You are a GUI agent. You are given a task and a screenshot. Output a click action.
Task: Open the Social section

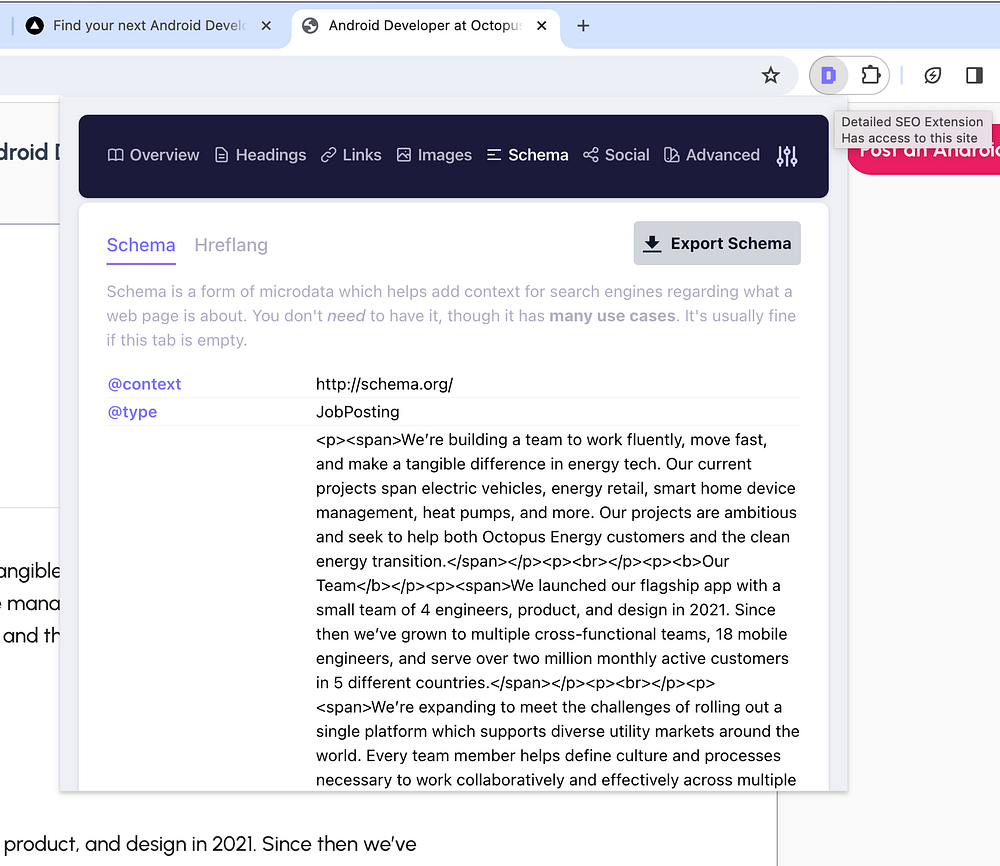[616, 155]
